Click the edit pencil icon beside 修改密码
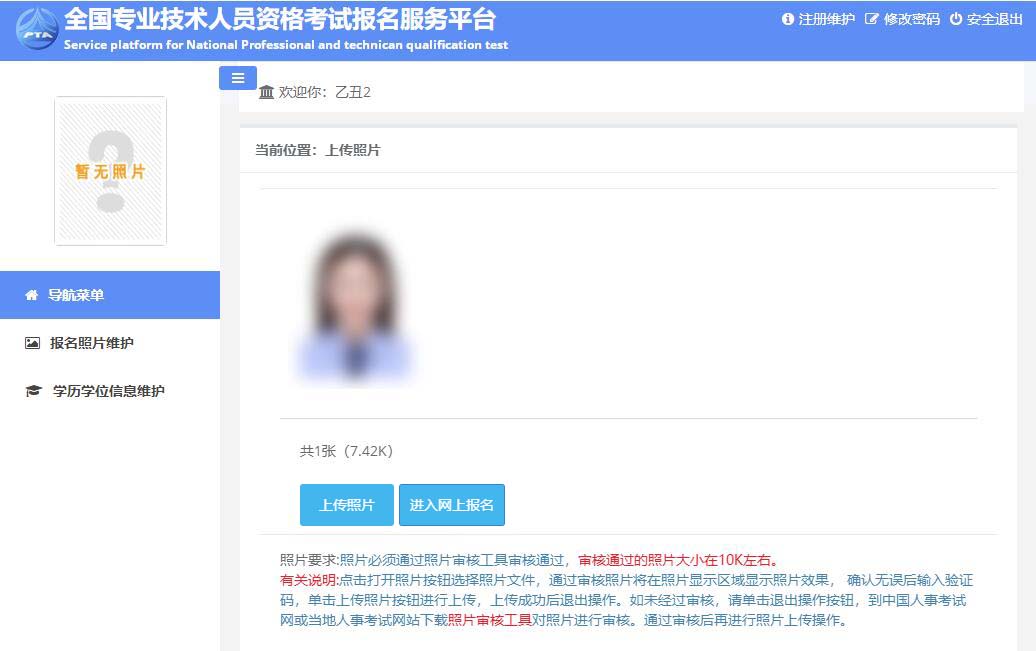The image size is (1036, 651). click(x=871, y=19)
